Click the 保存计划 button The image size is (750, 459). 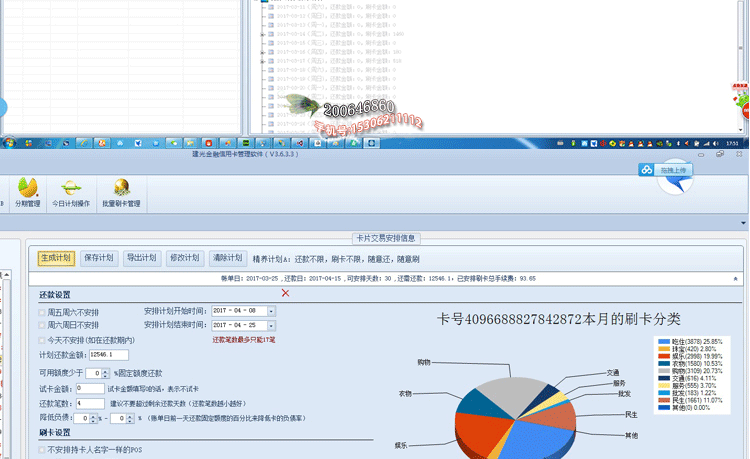point(99,258)
